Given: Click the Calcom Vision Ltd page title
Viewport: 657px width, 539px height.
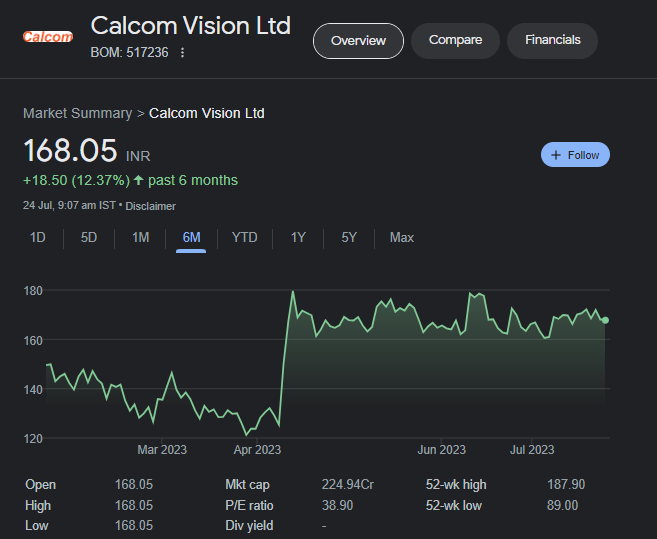Looking at the screenshot, I should click(191, 26).
